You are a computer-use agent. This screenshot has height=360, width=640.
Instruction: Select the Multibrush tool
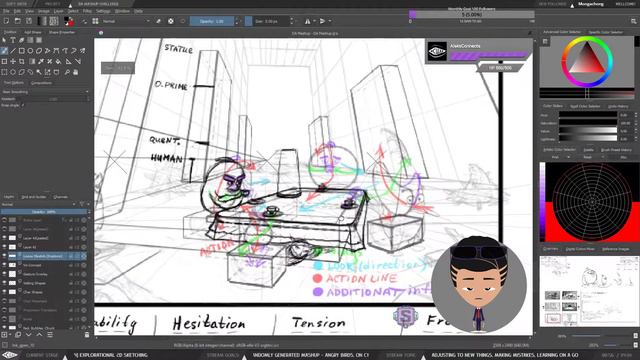82,51
